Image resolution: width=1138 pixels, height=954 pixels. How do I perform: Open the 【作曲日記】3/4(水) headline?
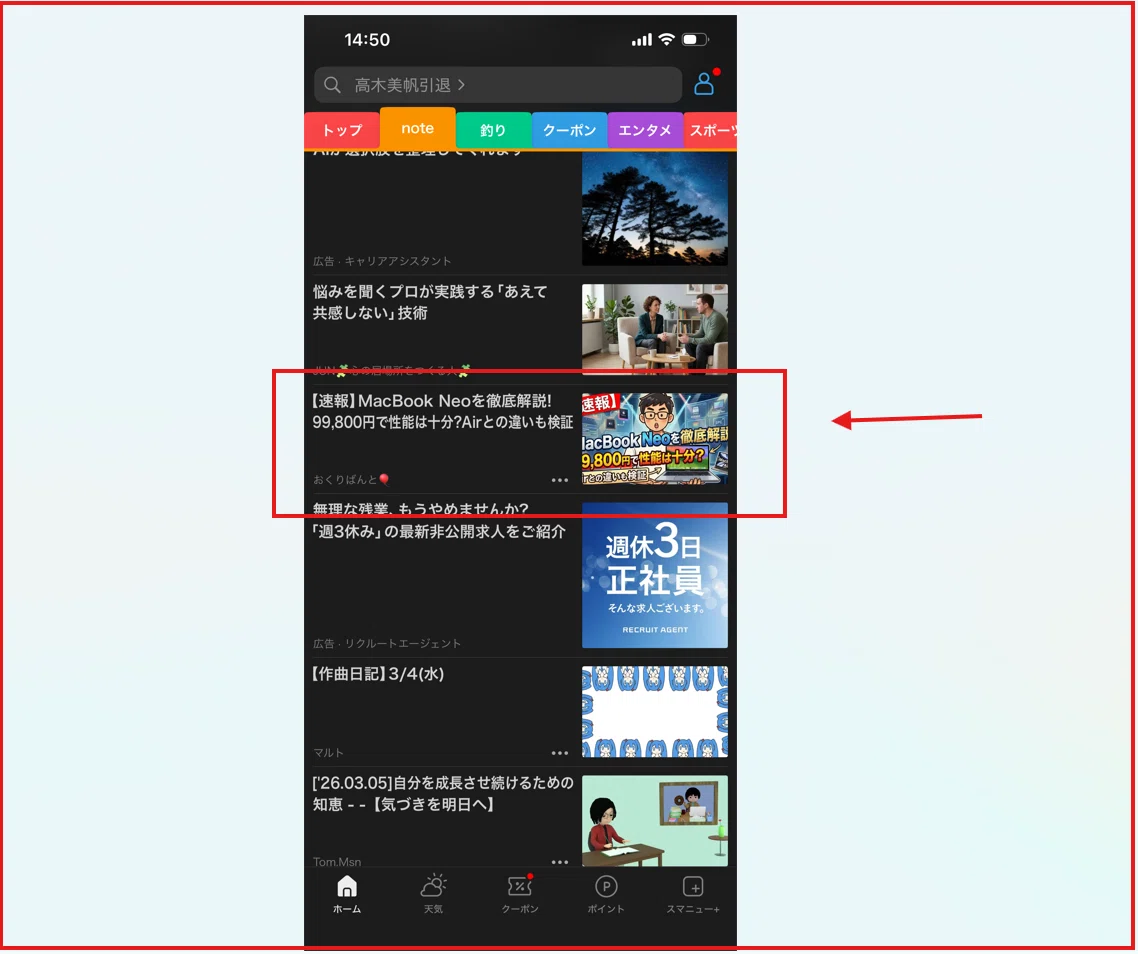pyautogui.click(x=378, y=674)
